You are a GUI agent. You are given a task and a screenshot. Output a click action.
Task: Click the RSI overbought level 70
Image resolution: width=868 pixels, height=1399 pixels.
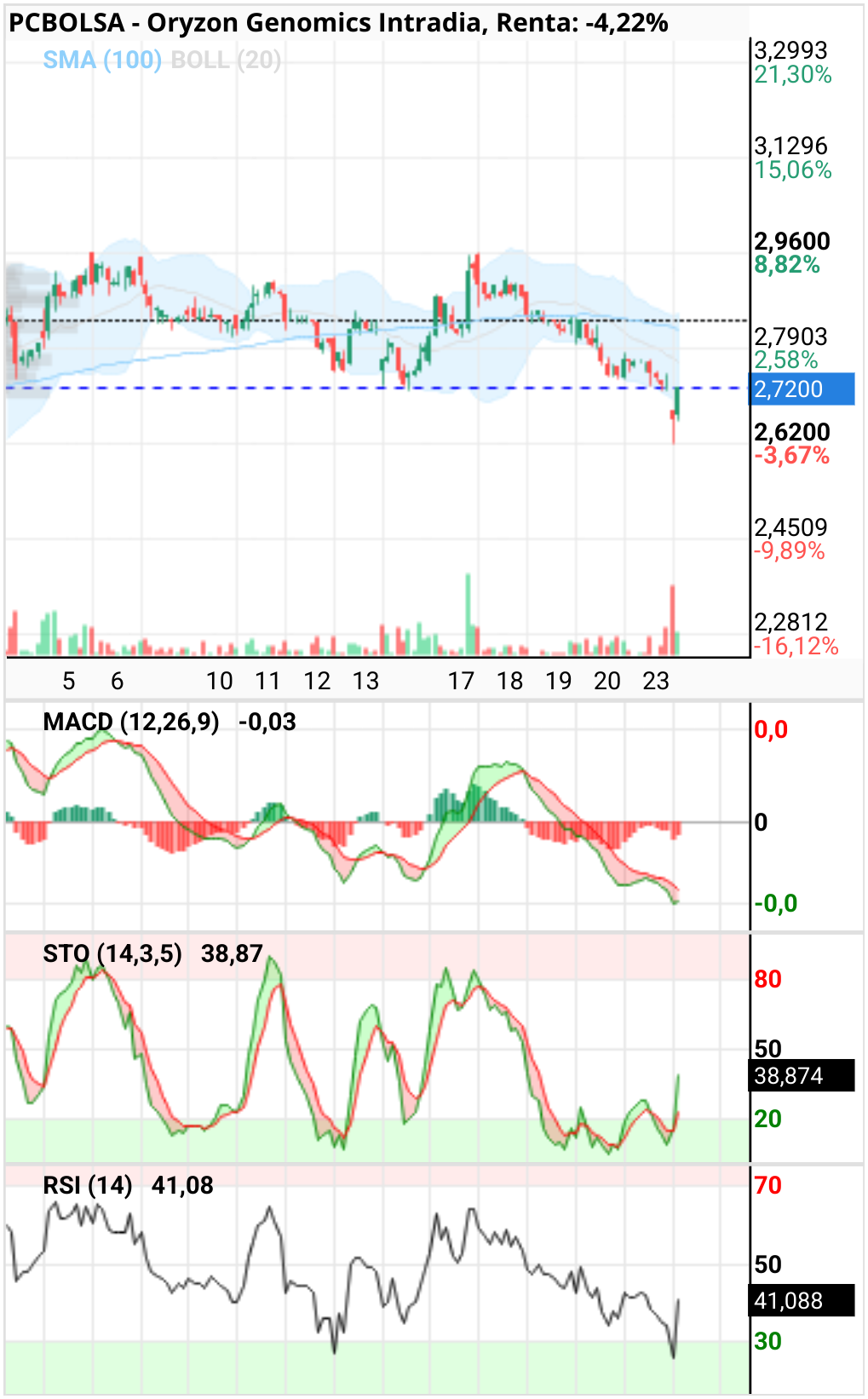[x=767, y=1185]
